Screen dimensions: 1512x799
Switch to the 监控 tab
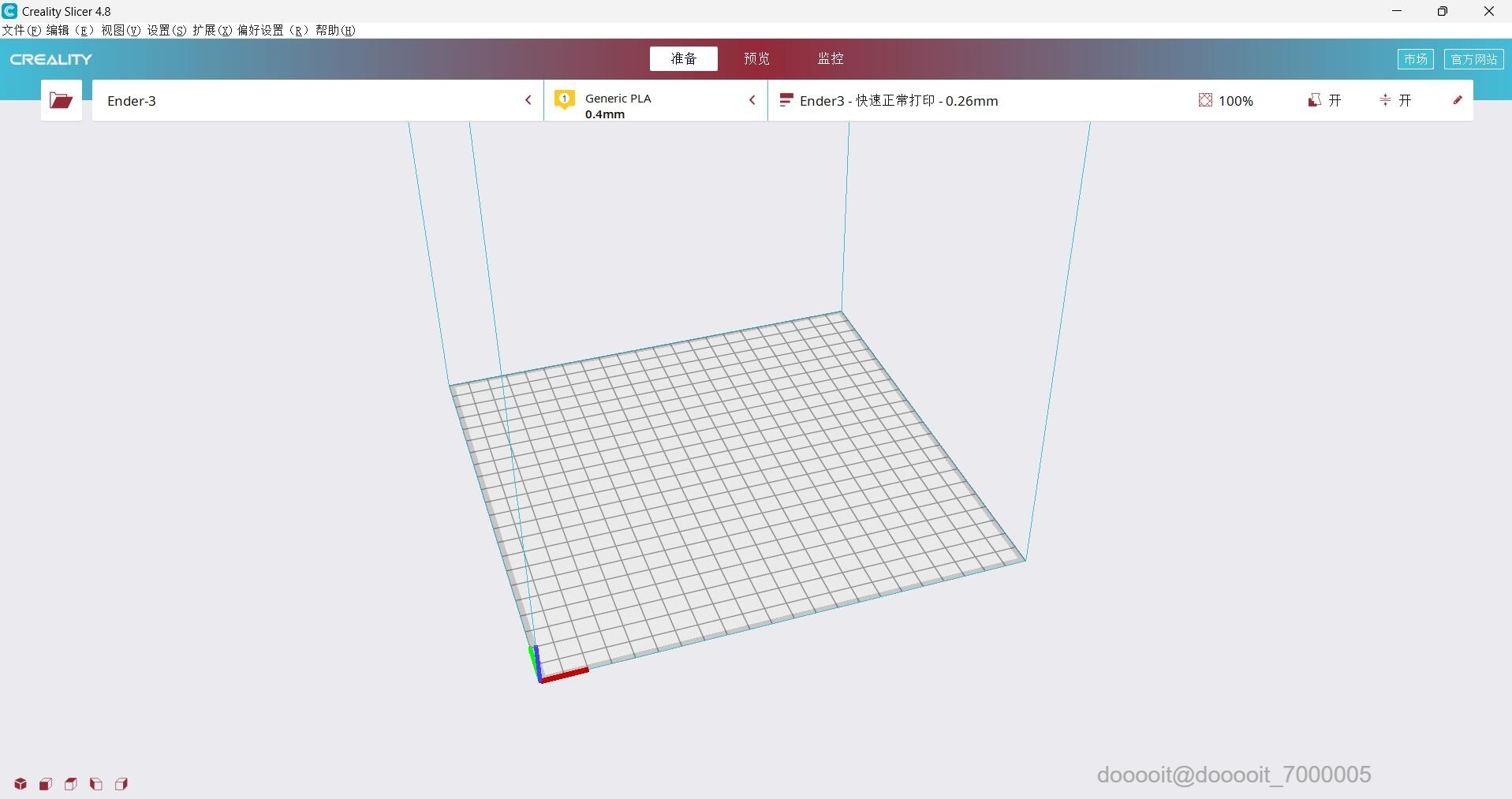831,58
